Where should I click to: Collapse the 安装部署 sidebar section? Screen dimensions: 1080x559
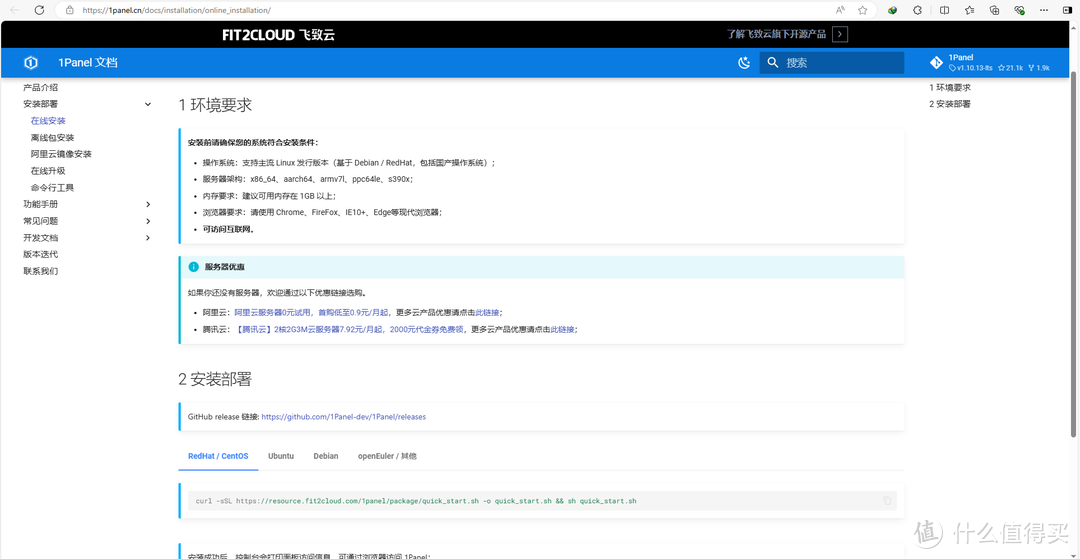(147, 104)
